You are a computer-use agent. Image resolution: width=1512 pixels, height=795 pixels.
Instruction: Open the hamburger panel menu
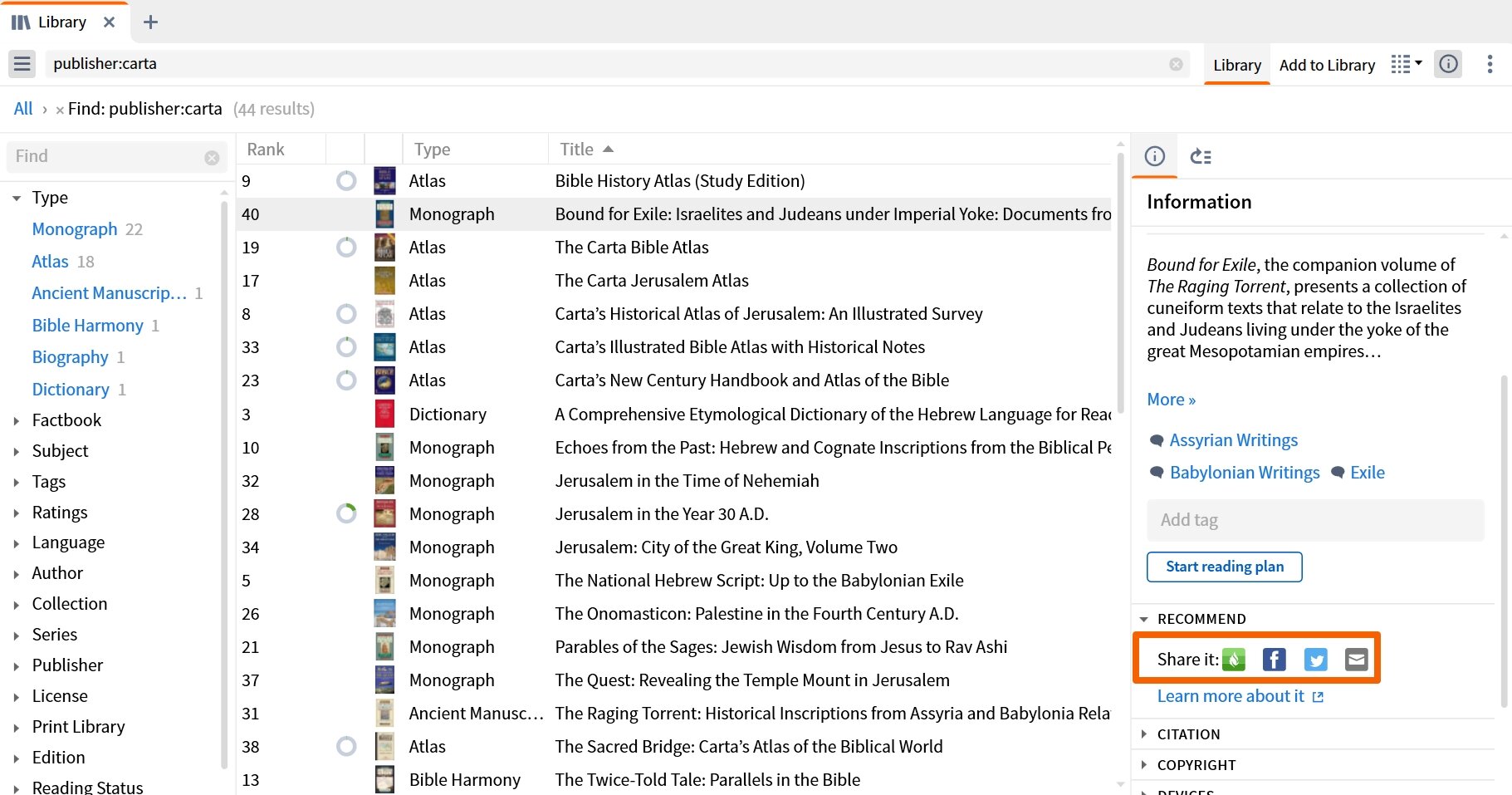point(22,64)
